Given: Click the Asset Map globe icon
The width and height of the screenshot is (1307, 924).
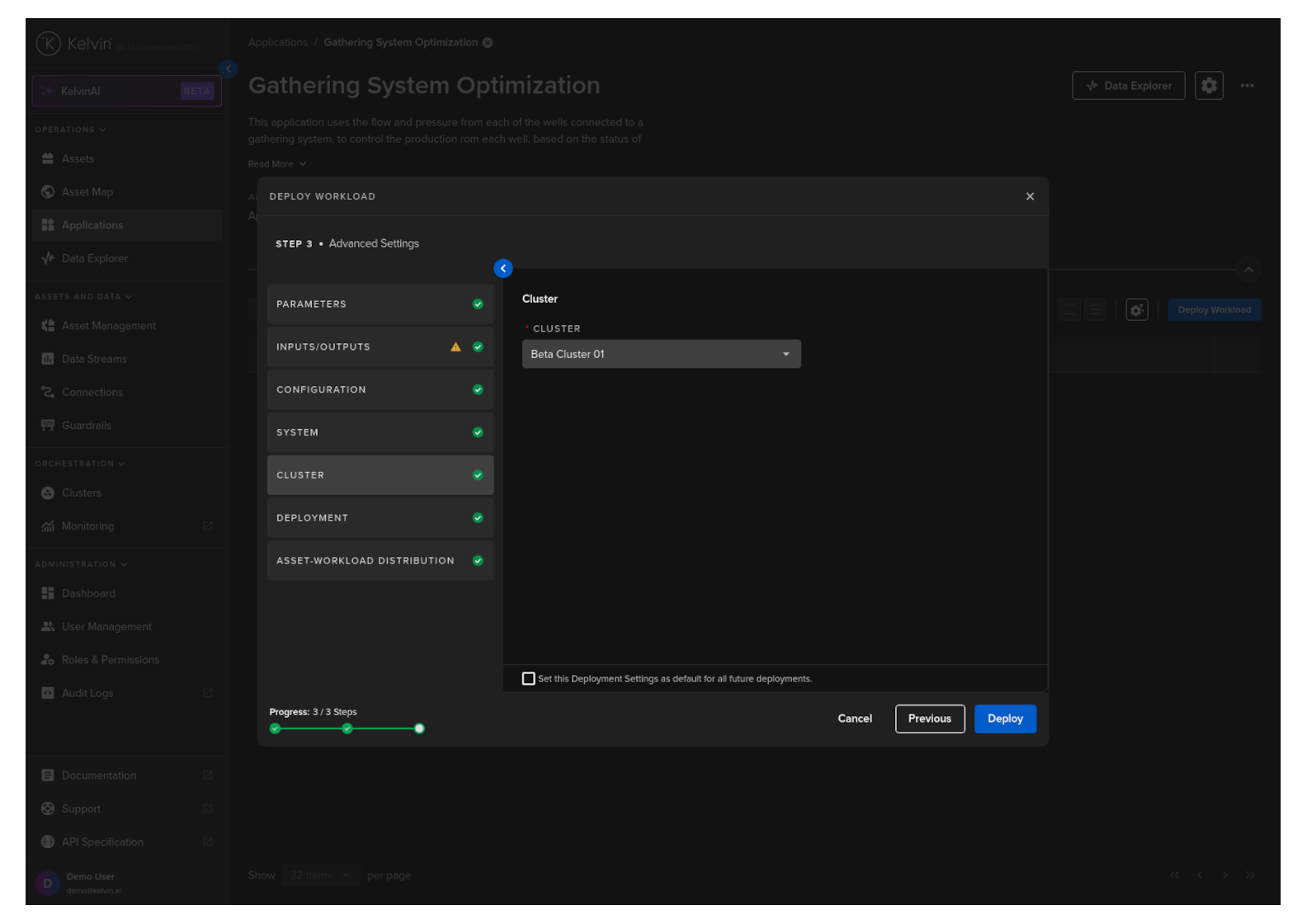Looking at the screenshot, I should 48,192.
